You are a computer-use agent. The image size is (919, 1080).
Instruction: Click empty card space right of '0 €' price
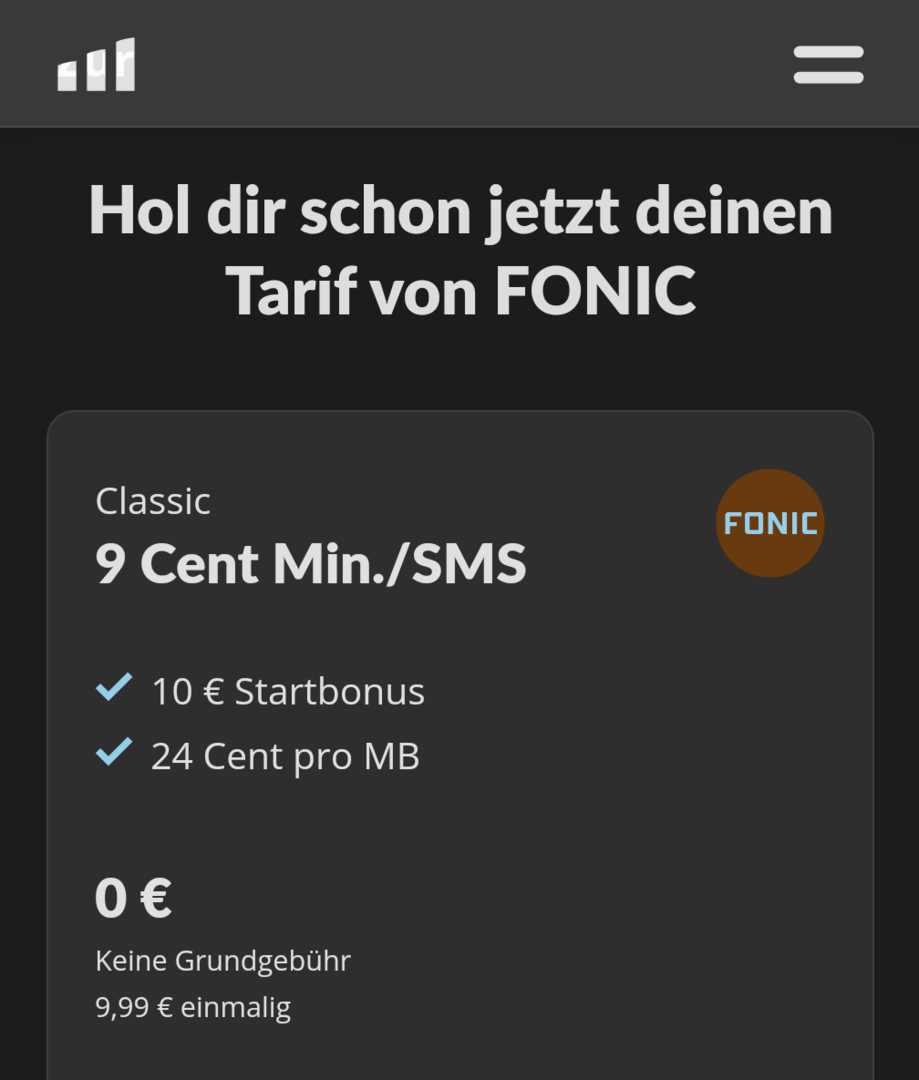500,897
